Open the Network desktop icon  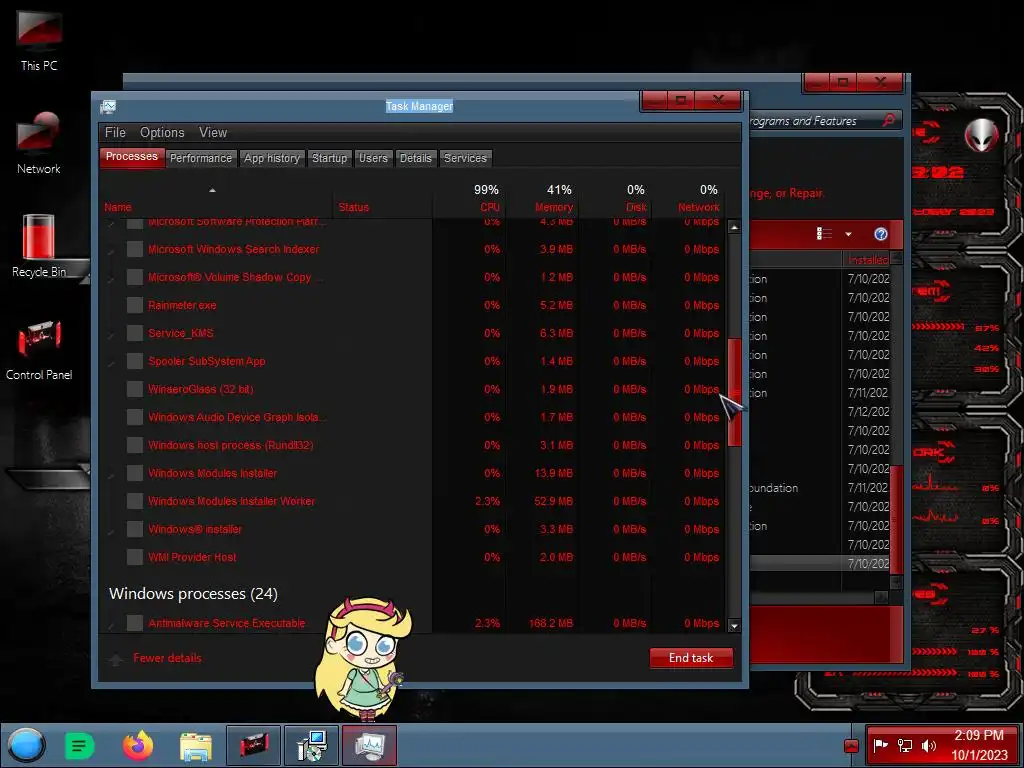point(39,143)
